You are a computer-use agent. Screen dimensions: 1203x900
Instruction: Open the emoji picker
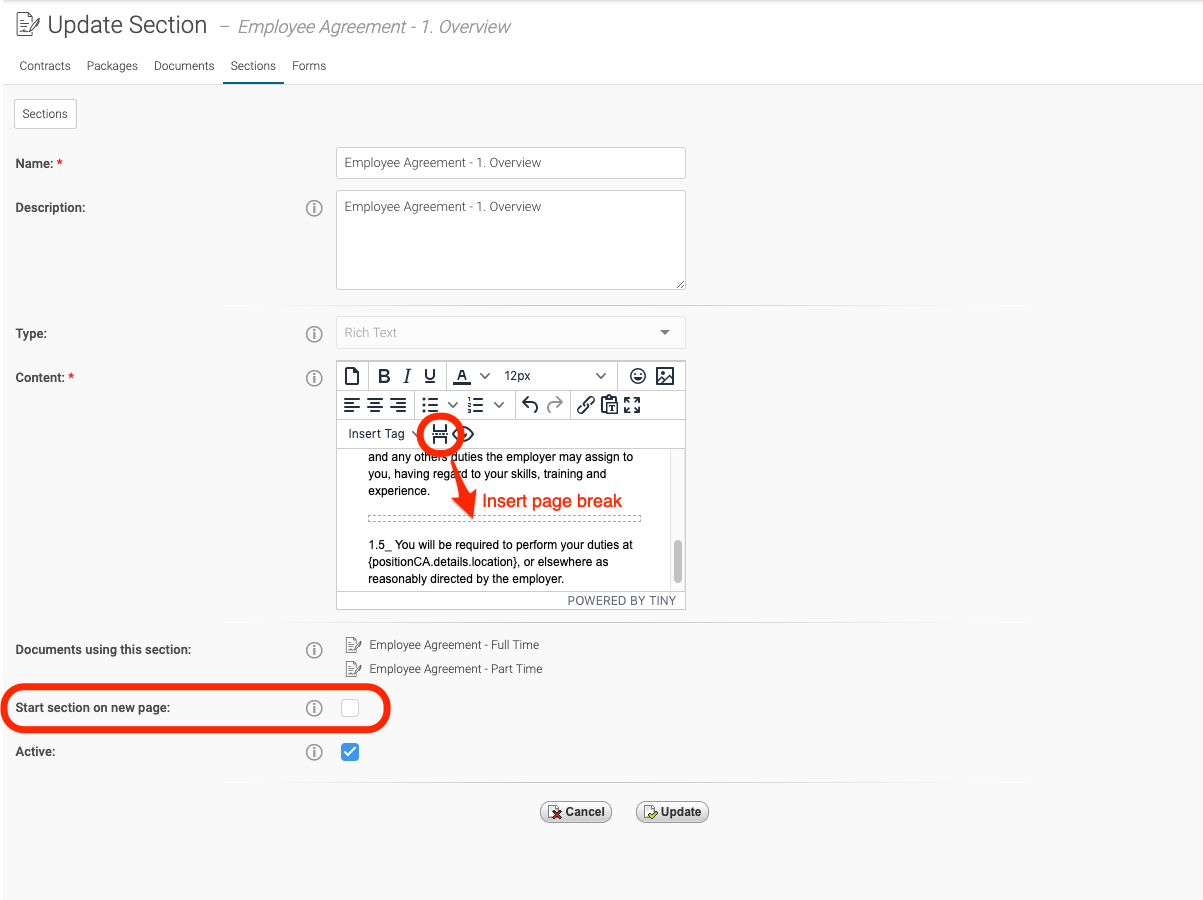637,376
